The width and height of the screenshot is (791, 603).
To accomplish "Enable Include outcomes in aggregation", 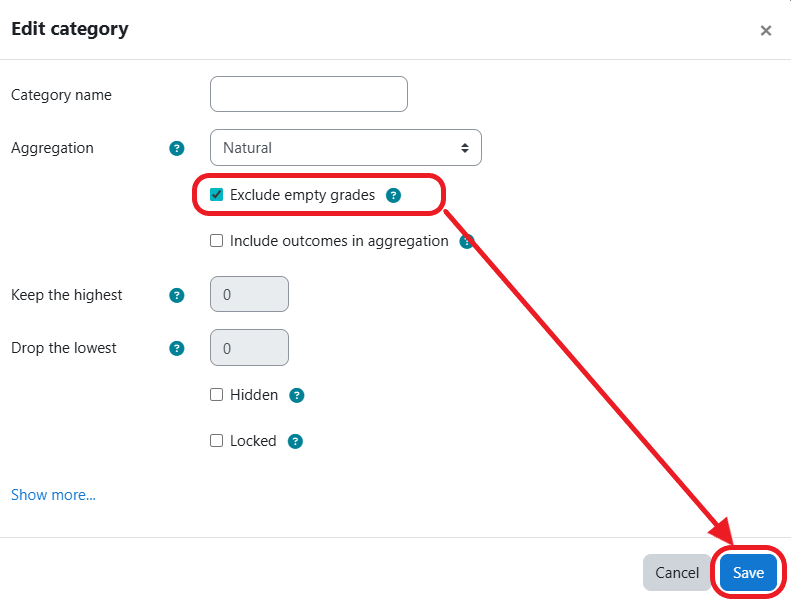I will (x=216, y=241).
